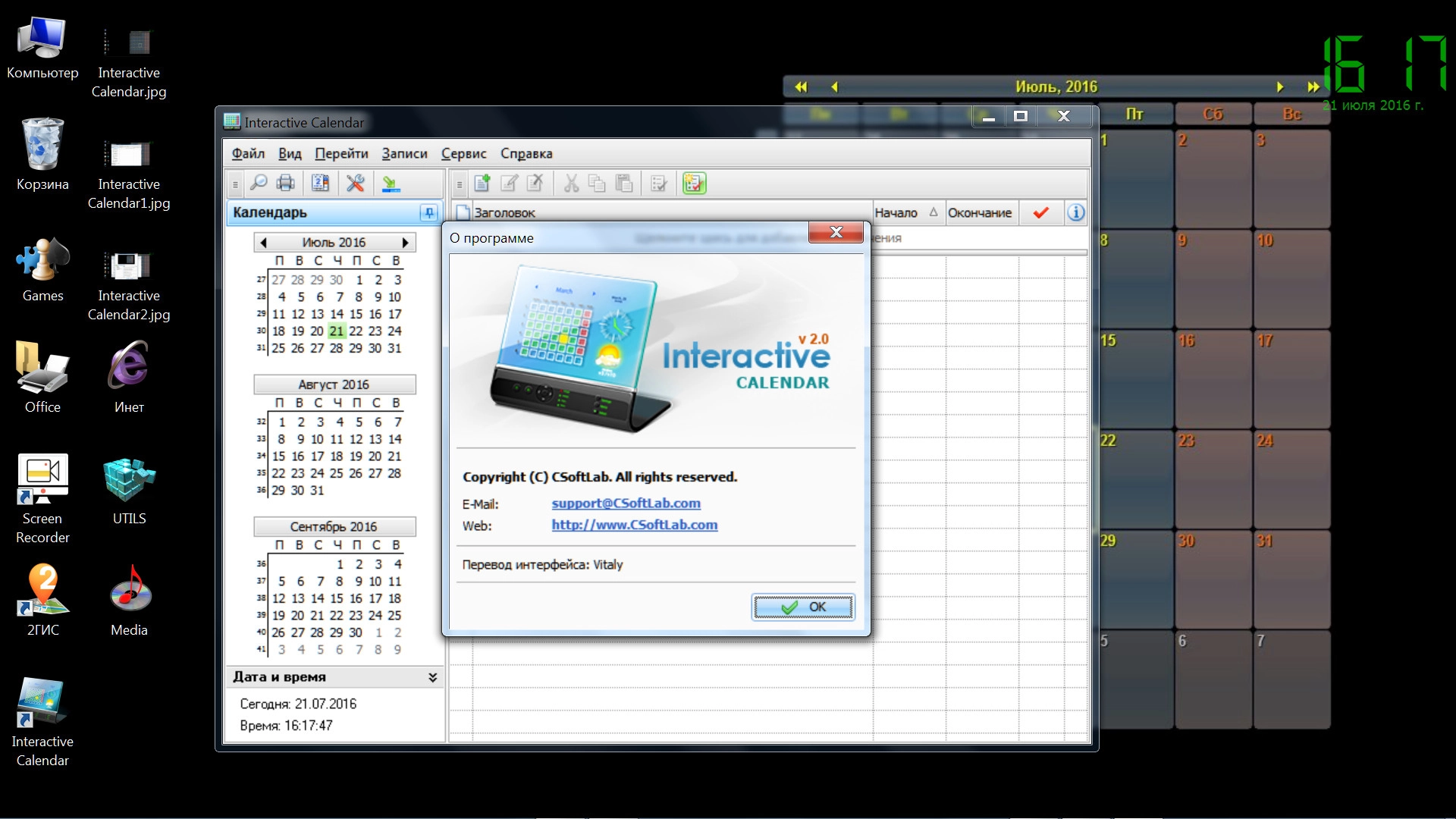1456x819 pixels.
Task: Select August 15 in mini calendar
Action: click(278, 457)
